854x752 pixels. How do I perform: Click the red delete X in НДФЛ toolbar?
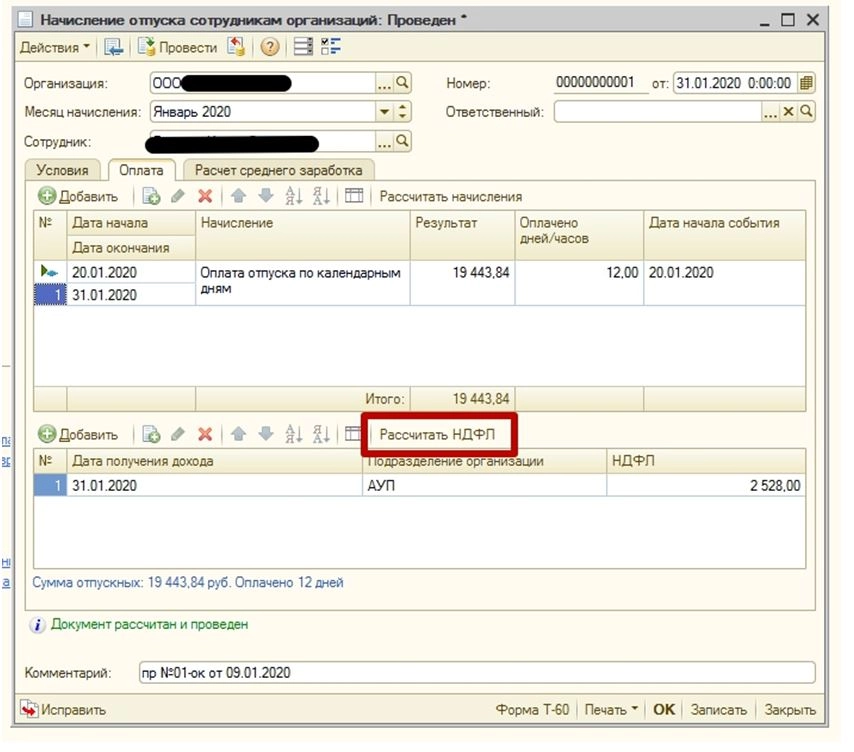click(x=205, y=434)
